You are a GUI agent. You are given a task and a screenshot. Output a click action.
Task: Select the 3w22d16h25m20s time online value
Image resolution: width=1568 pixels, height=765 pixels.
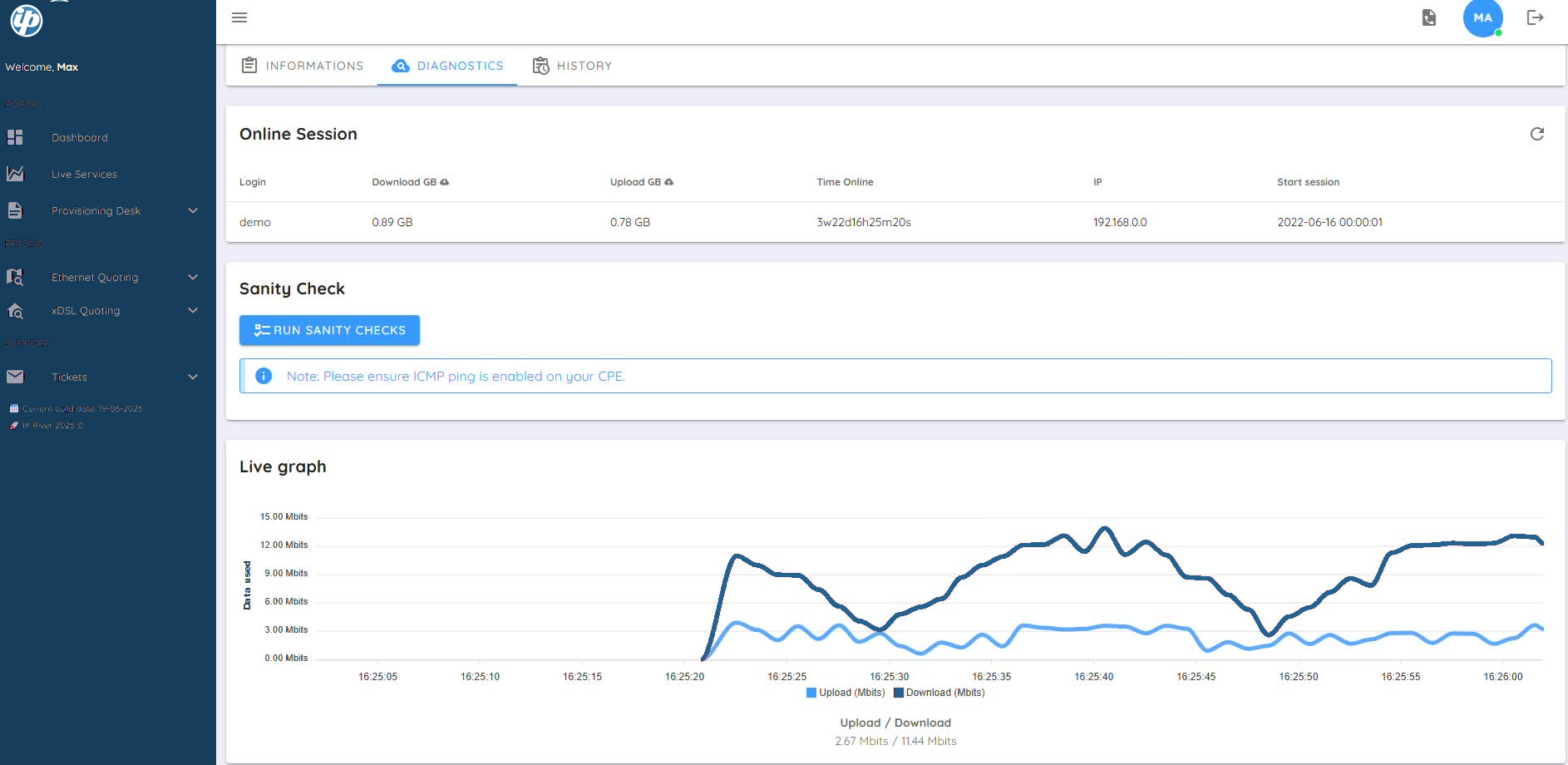click(864, 222)
